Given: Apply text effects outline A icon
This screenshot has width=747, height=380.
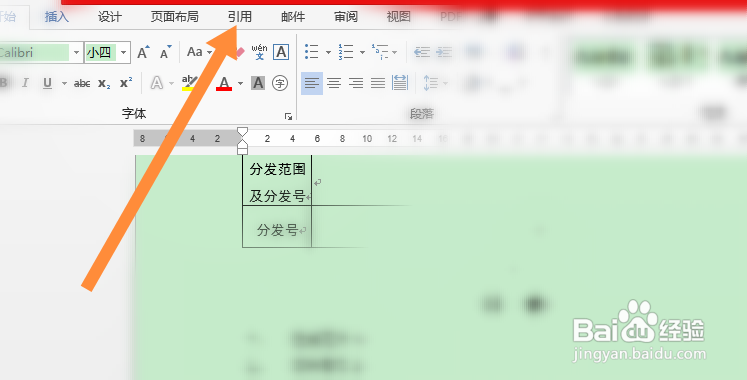Looking at the screenshot, I should tap(156, 83).
